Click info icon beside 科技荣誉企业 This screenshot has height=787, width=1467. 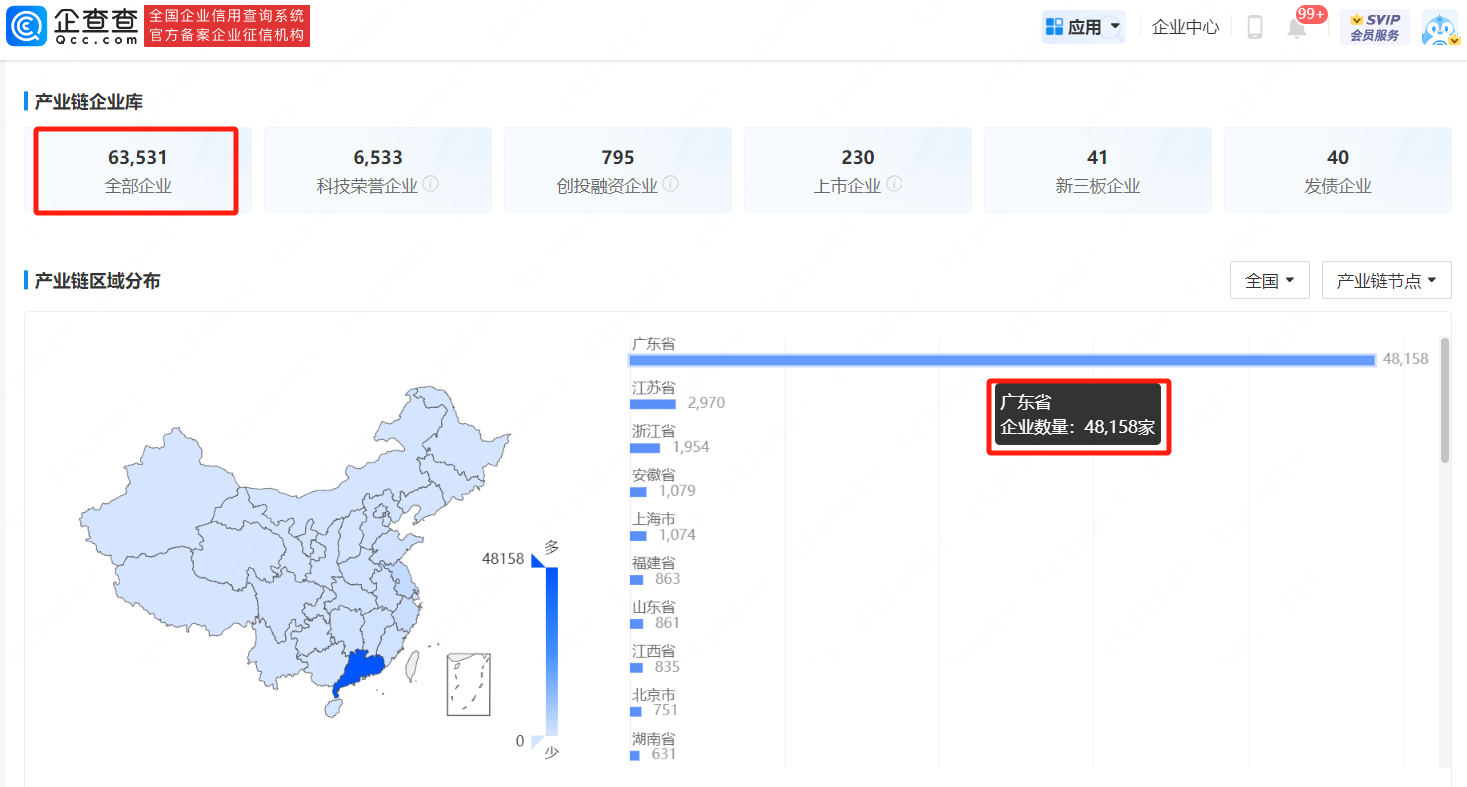point(431,184)
